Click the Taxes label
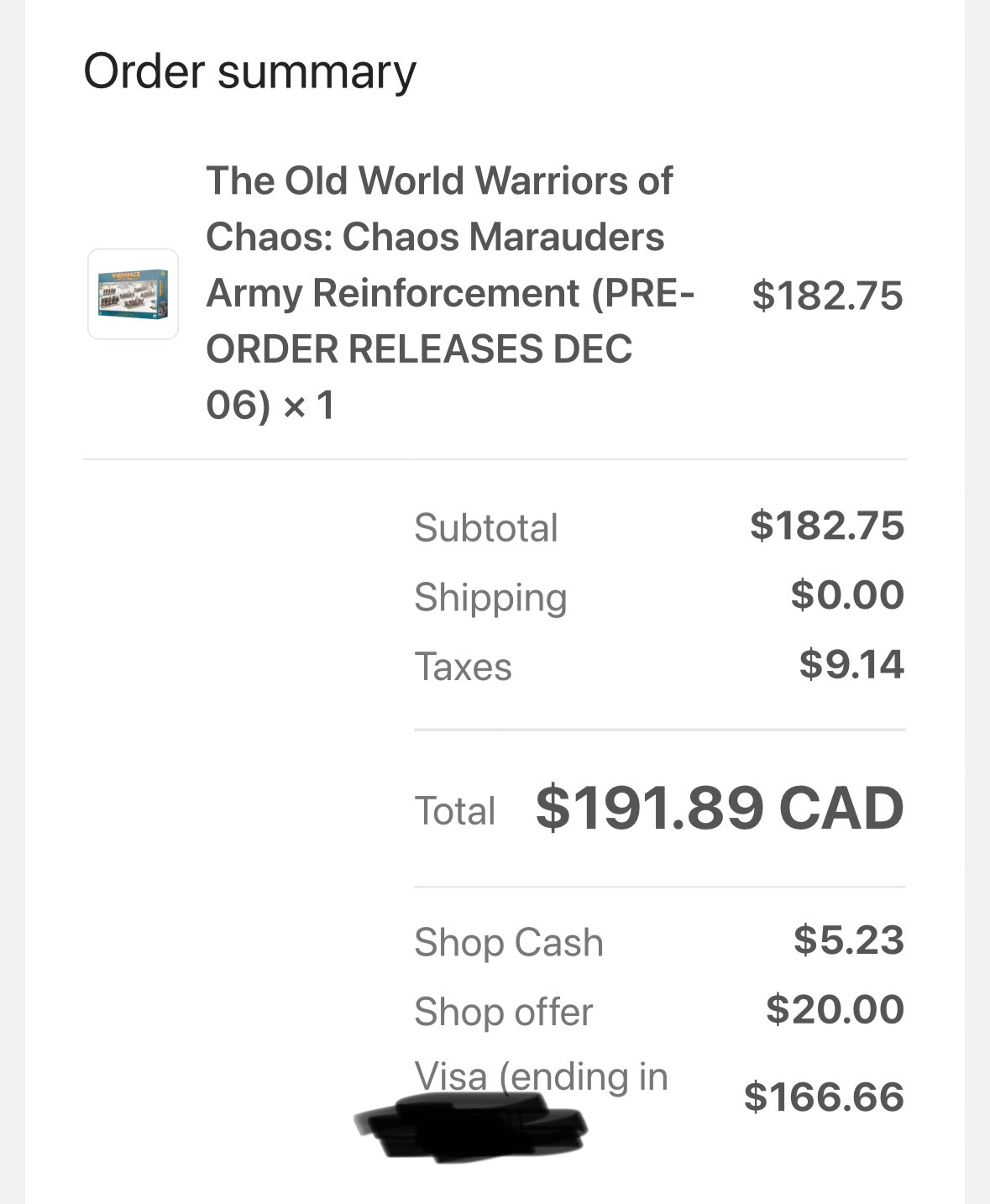This screenshot has height=1204, width=990. [x=463, y=667]
